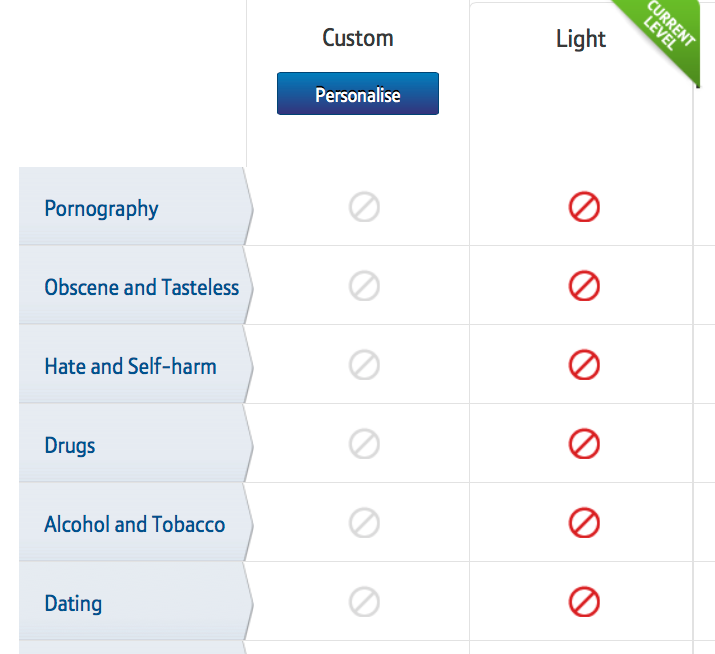Image resolution: width=715 pixels, height=654 pixels.
Task: Click the Drugs category label
Action: [x=70, y=446]
